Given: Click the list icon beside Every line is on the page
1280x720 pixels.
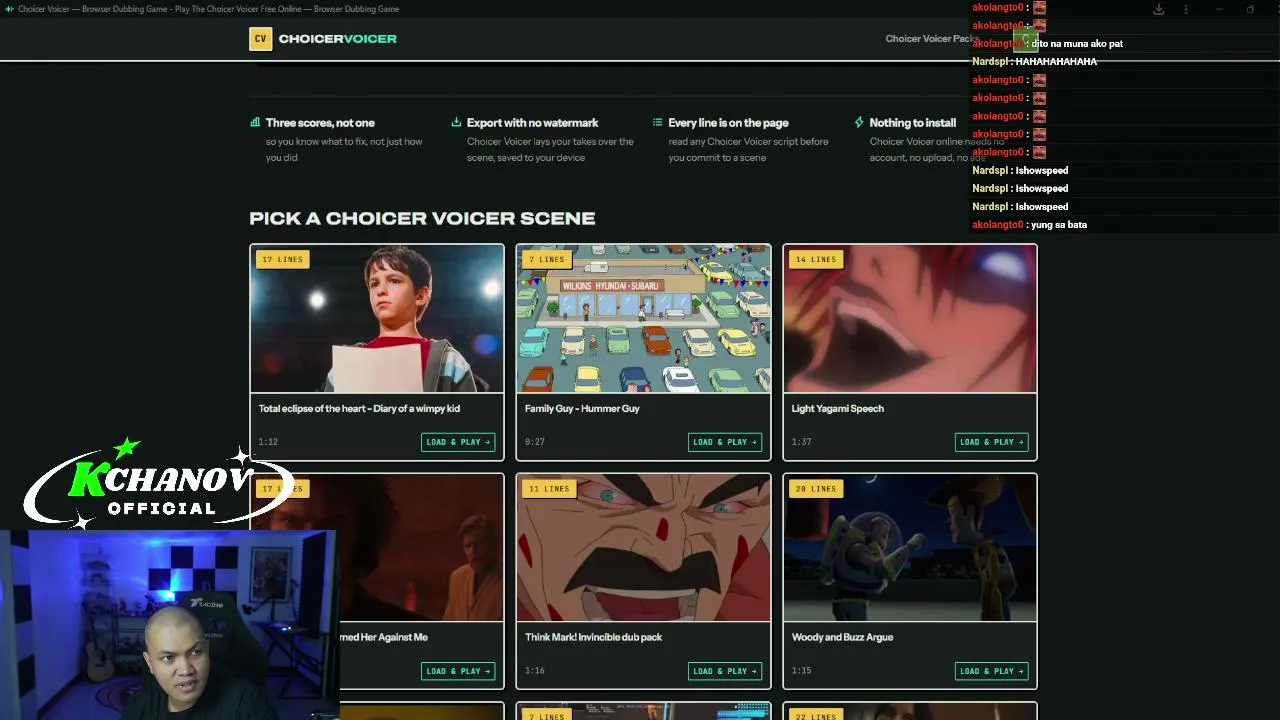Looking at the screenshot, I should click(x=658, y=123).
